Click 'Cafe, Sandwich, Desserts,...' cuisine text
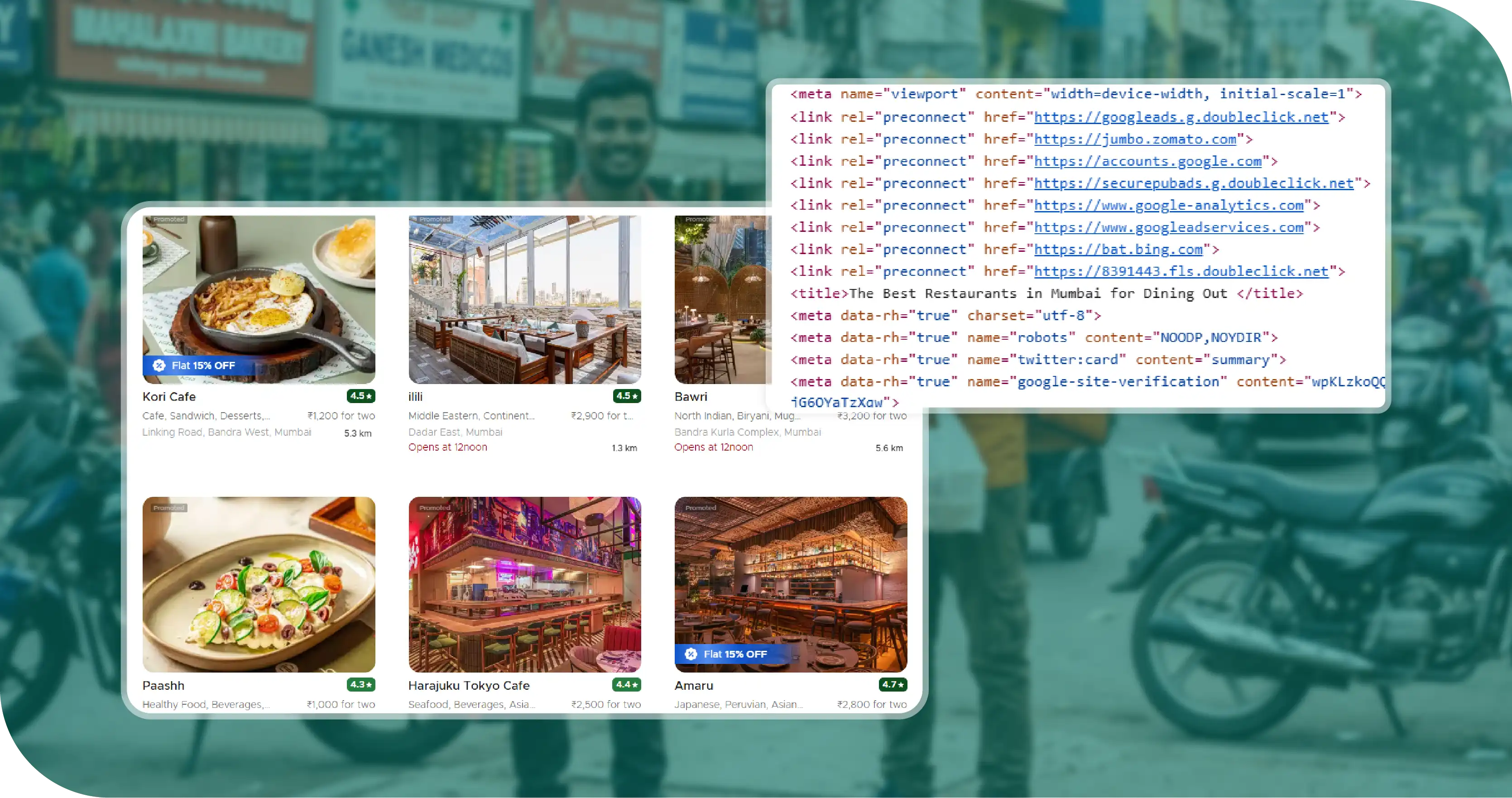1512x798 pixels. 206,416
